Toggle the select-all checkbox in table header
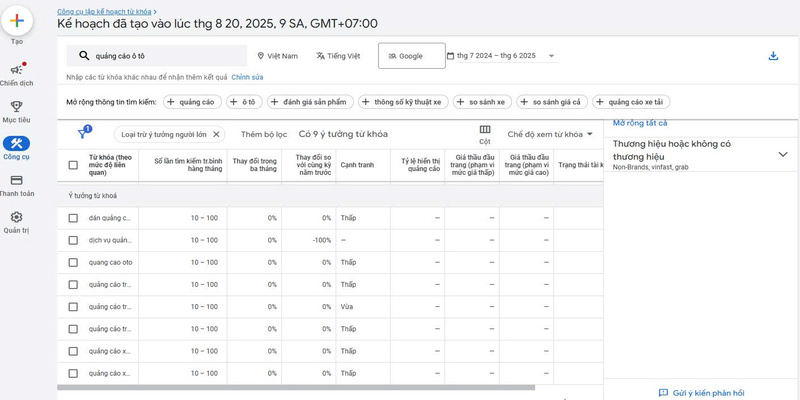The image size is (800, 400). coord(73,165)
